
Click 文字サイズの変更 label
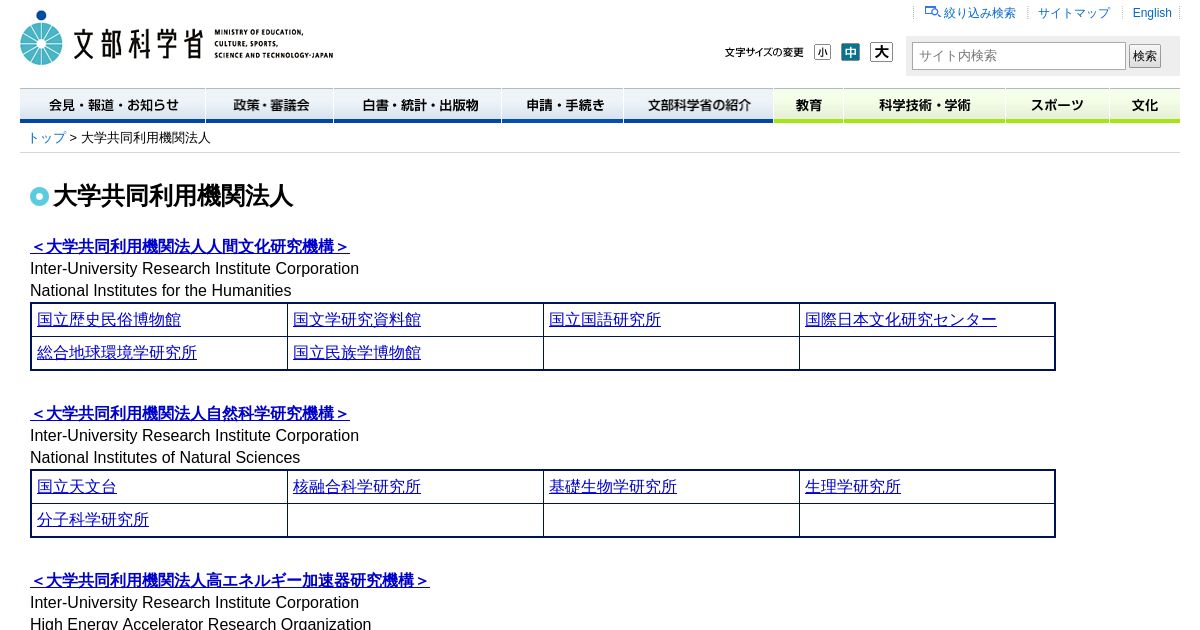point(764,53)
